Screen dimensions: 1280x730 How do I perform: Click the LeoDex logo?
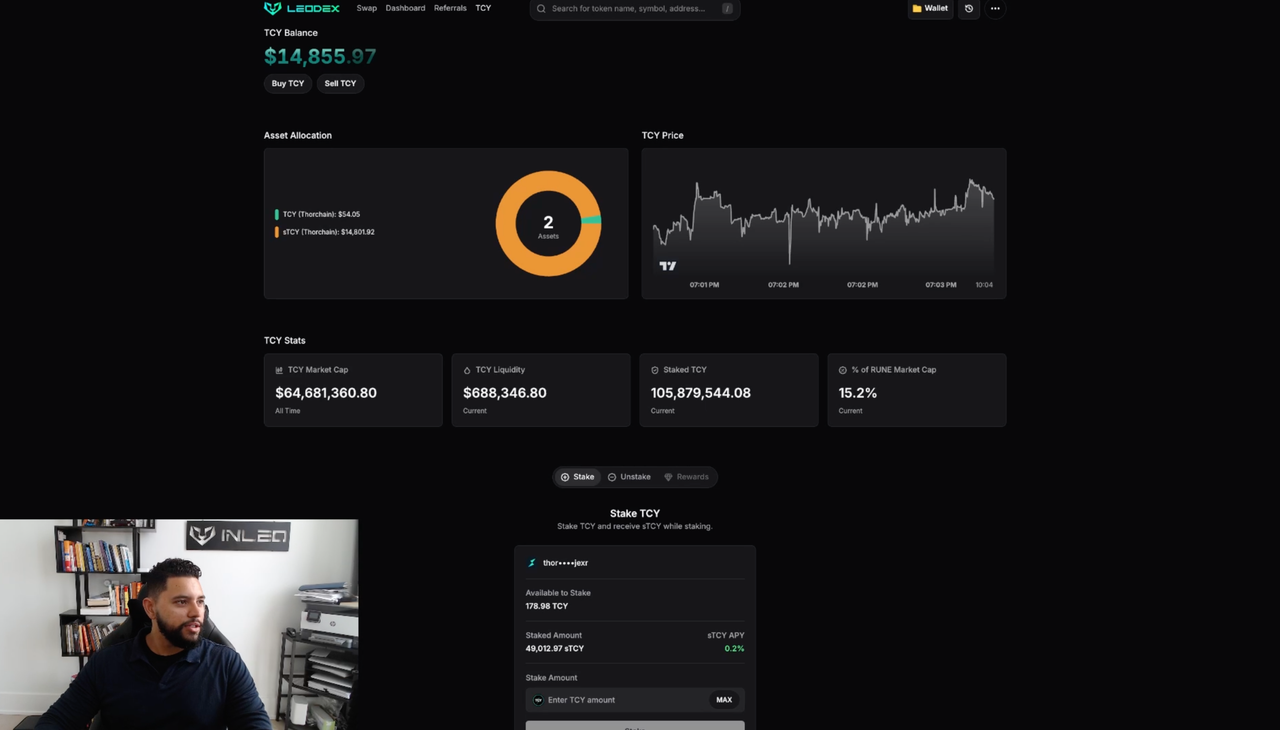tap(302, 8)
